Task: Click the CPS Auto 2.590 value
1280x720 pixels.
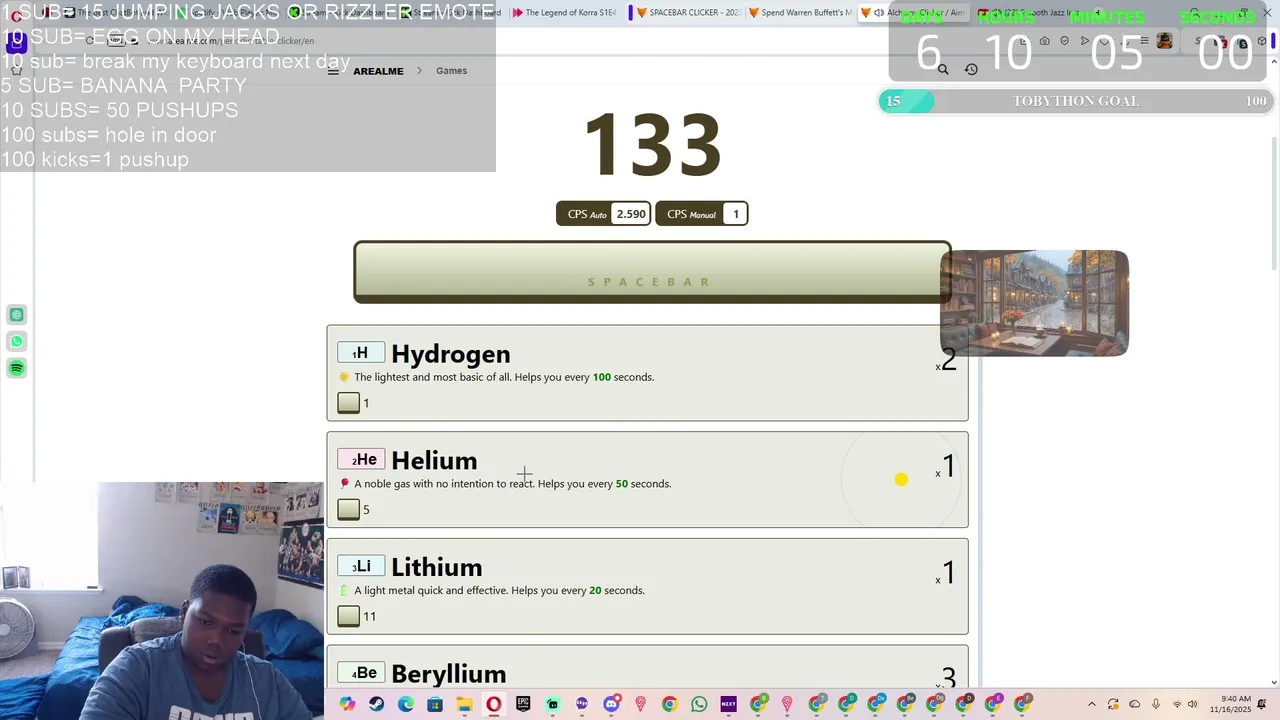Action: tap(631, 214)
